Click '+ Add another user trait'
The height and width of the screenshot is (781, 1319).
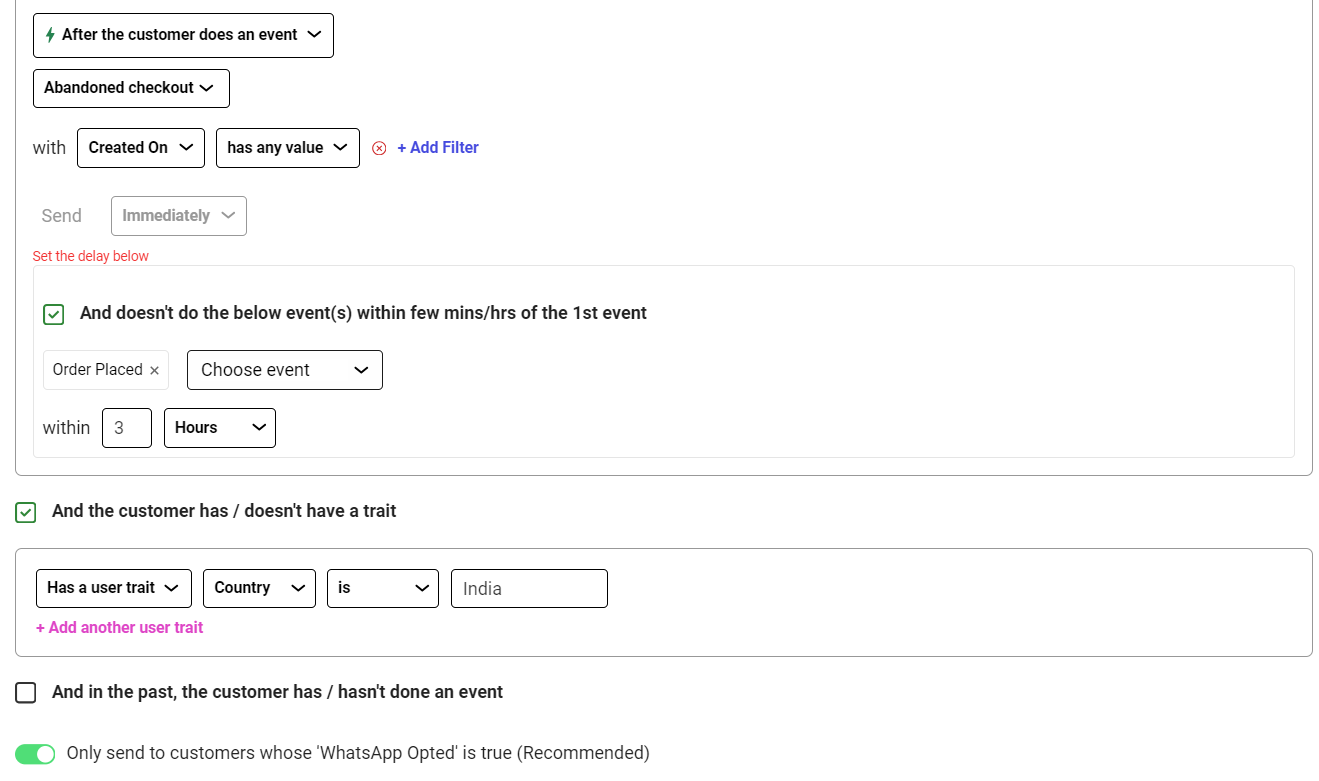[119, 627]
